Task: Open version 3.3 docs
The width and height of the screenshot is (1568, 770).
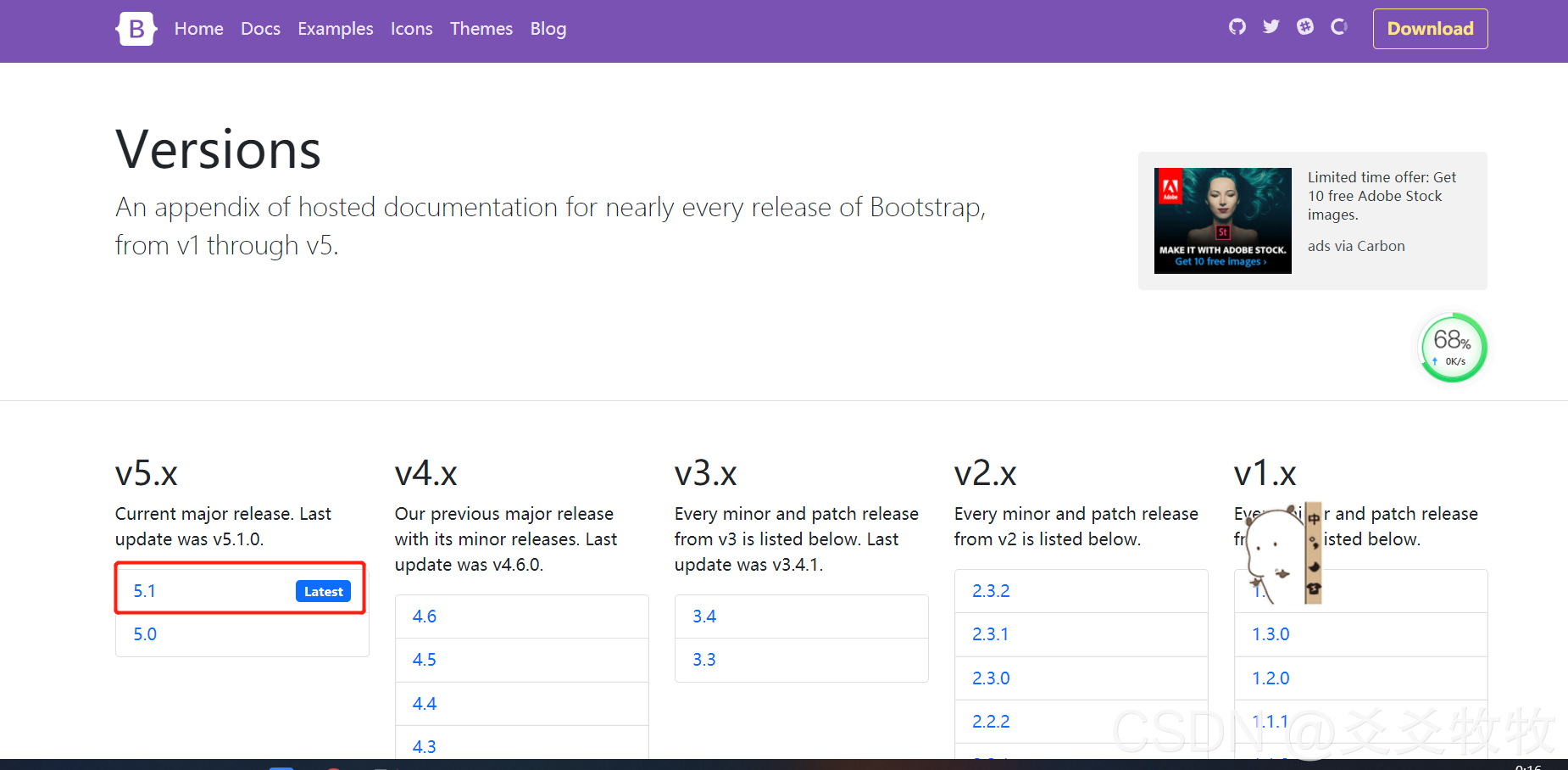Action: 801,660
